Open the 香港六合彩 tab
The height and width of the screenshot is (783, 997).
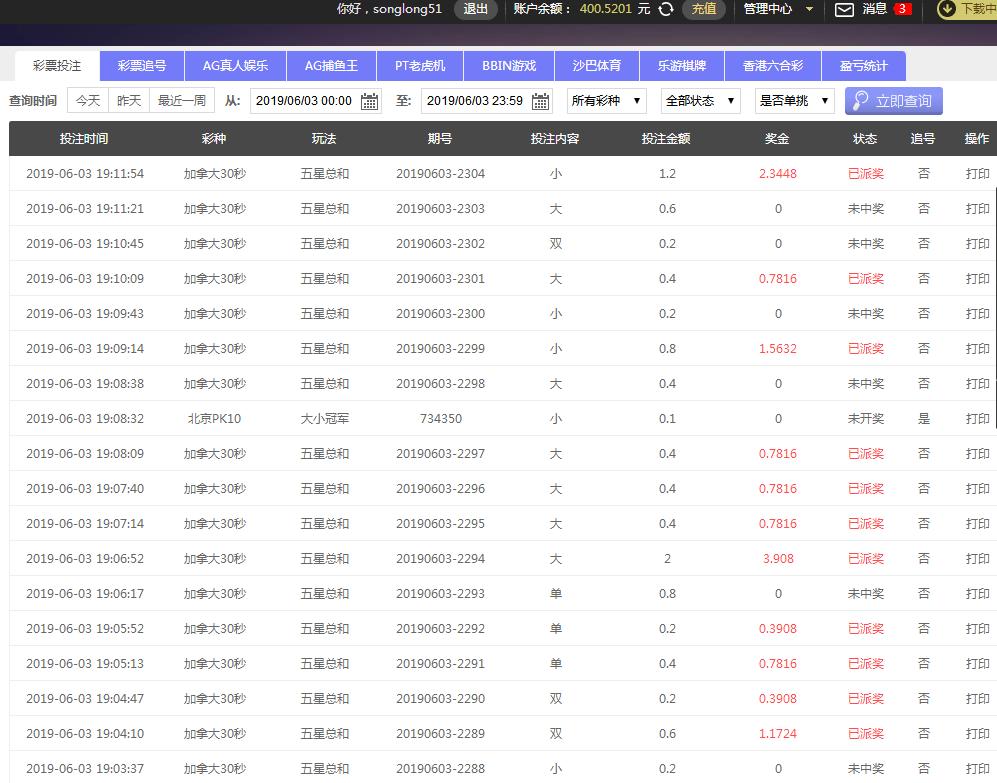[773, 66]
